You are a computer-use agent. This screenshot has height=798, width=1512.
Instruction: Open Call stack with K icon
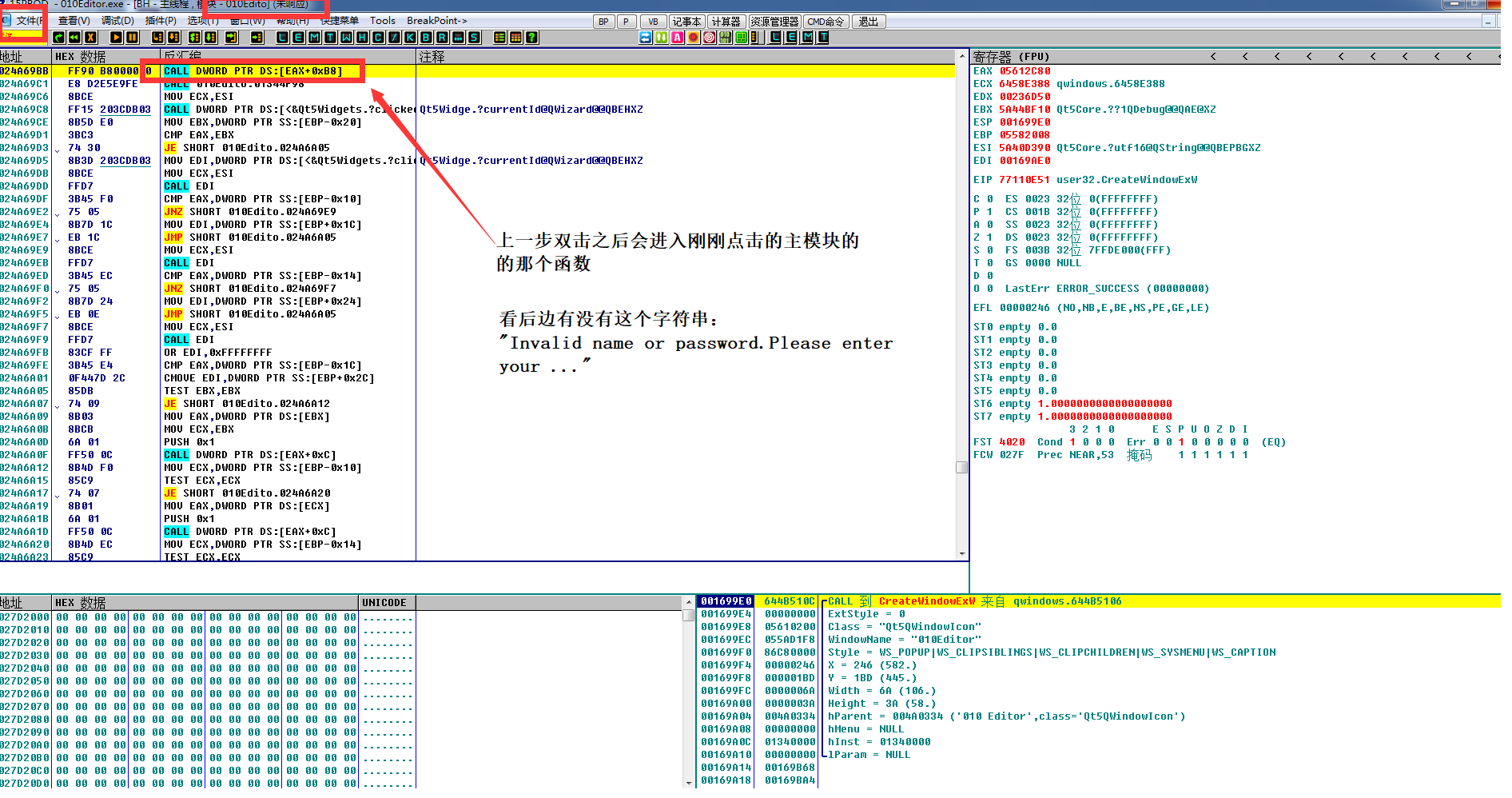[410, 37]
